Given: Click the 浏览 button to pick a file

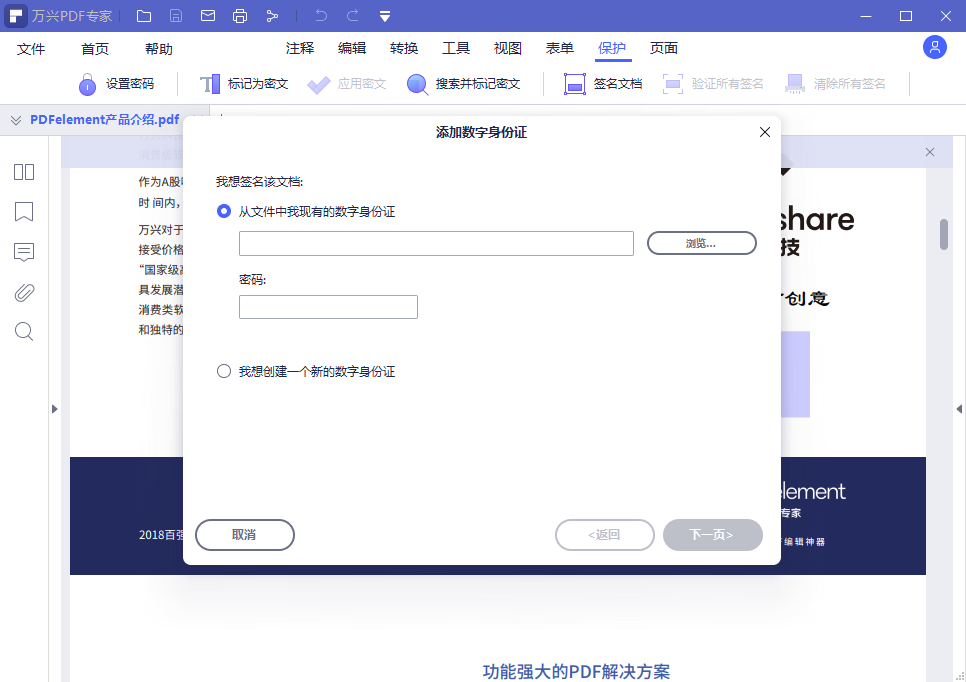Looking at the screenshot, I should [701, 242].
